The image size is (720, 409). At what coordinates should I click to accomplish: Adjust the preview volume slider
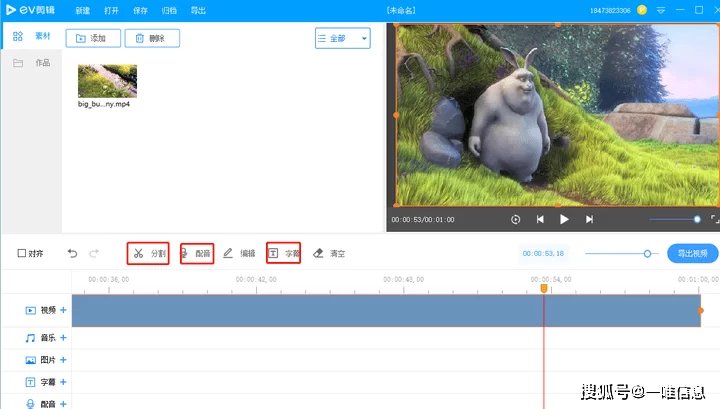pyautogui.click(x=675, y=219)
